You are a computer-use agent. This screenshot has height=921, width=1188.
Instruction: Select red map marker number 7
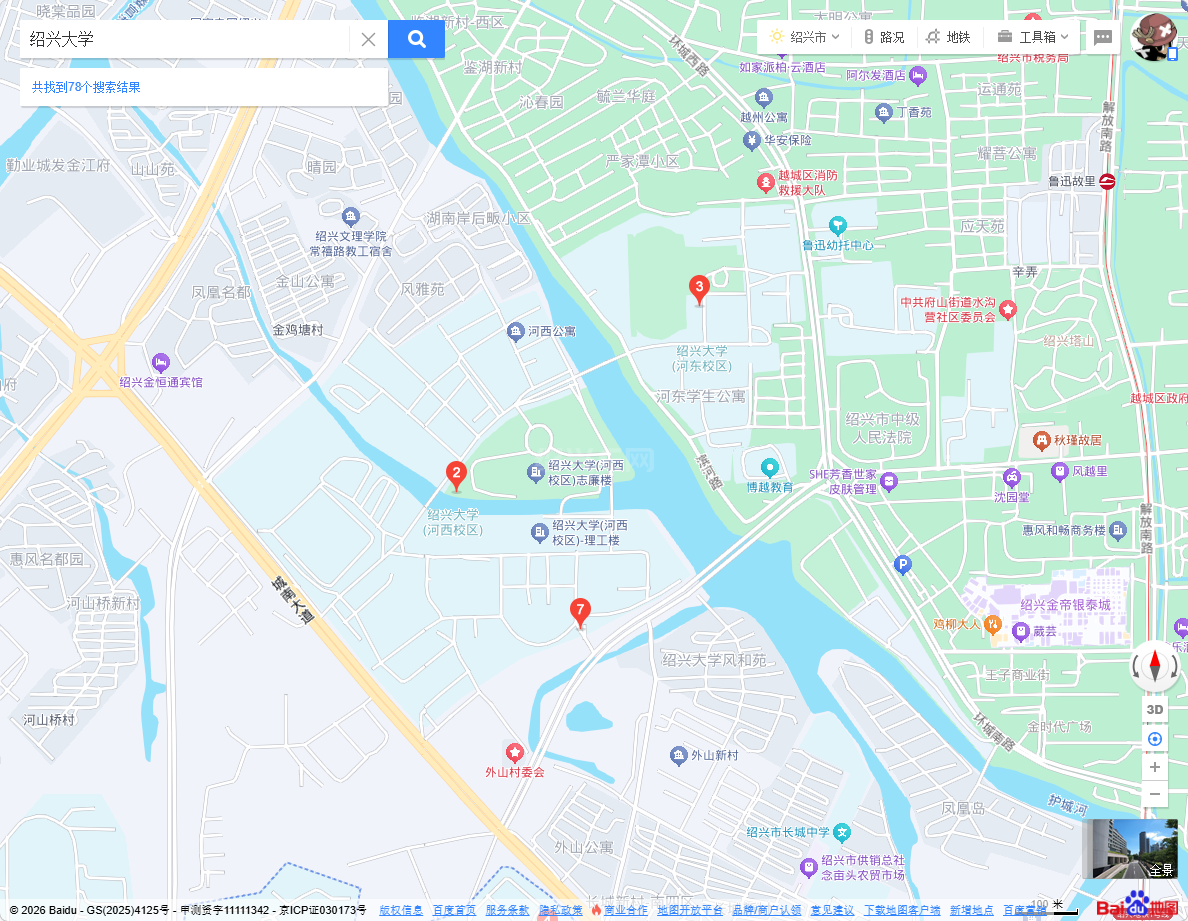(580, 611)
